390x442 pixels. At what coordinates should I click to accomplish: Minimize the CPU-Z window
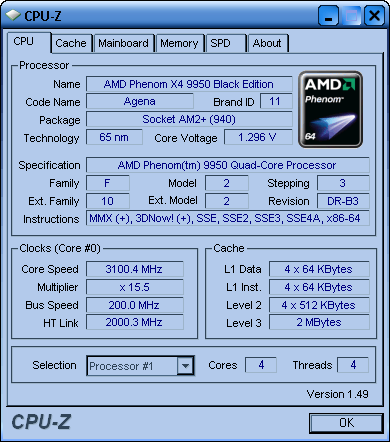pos(328,15)
